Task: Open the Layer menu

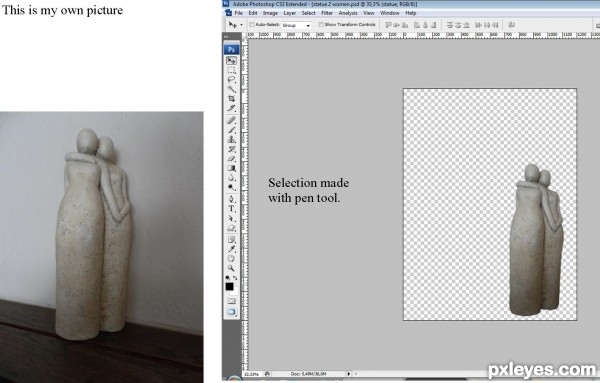Action: [290, 13]
